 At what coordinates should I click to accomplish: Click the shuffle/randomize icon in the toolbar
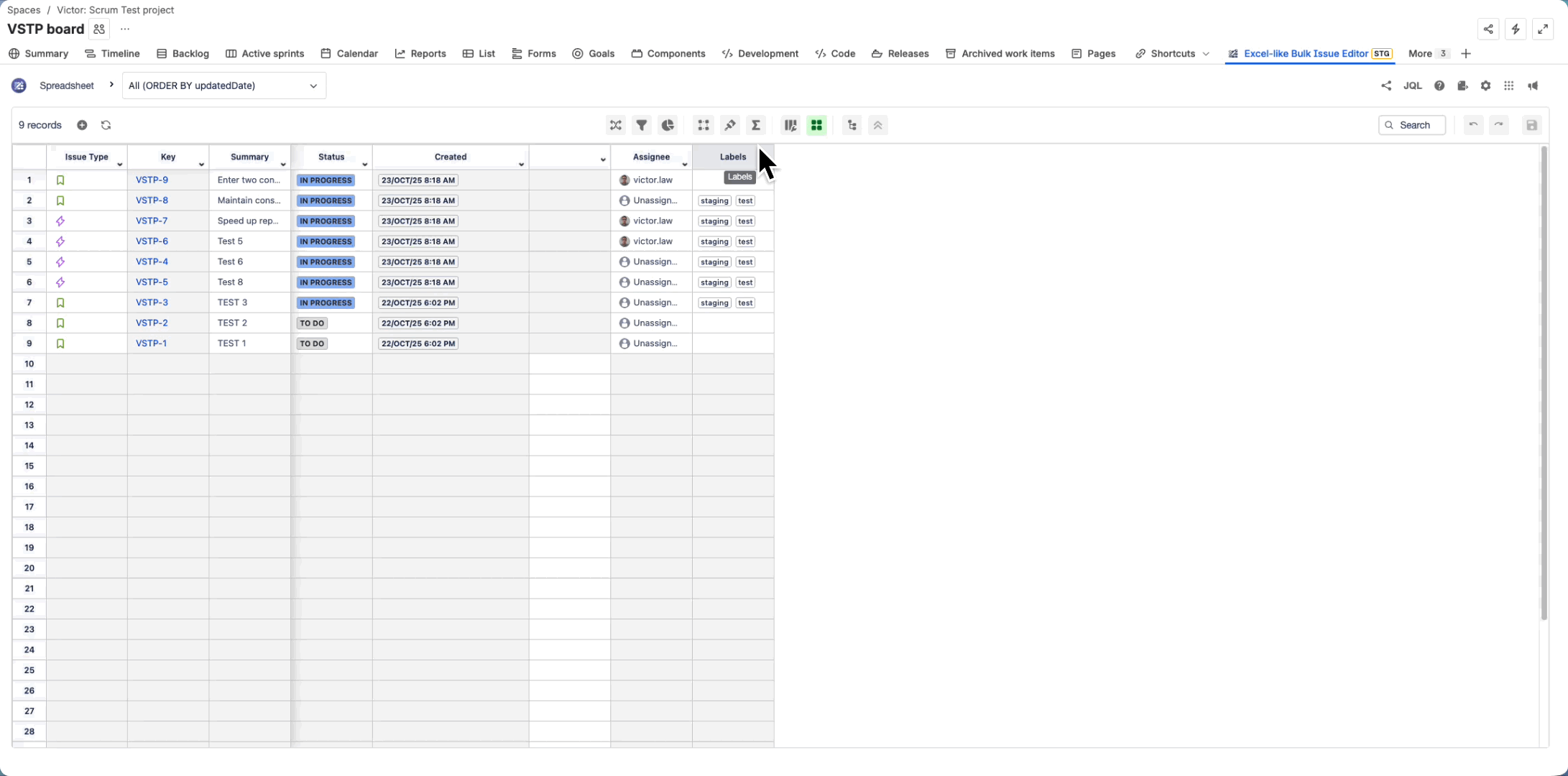[616, 125]
